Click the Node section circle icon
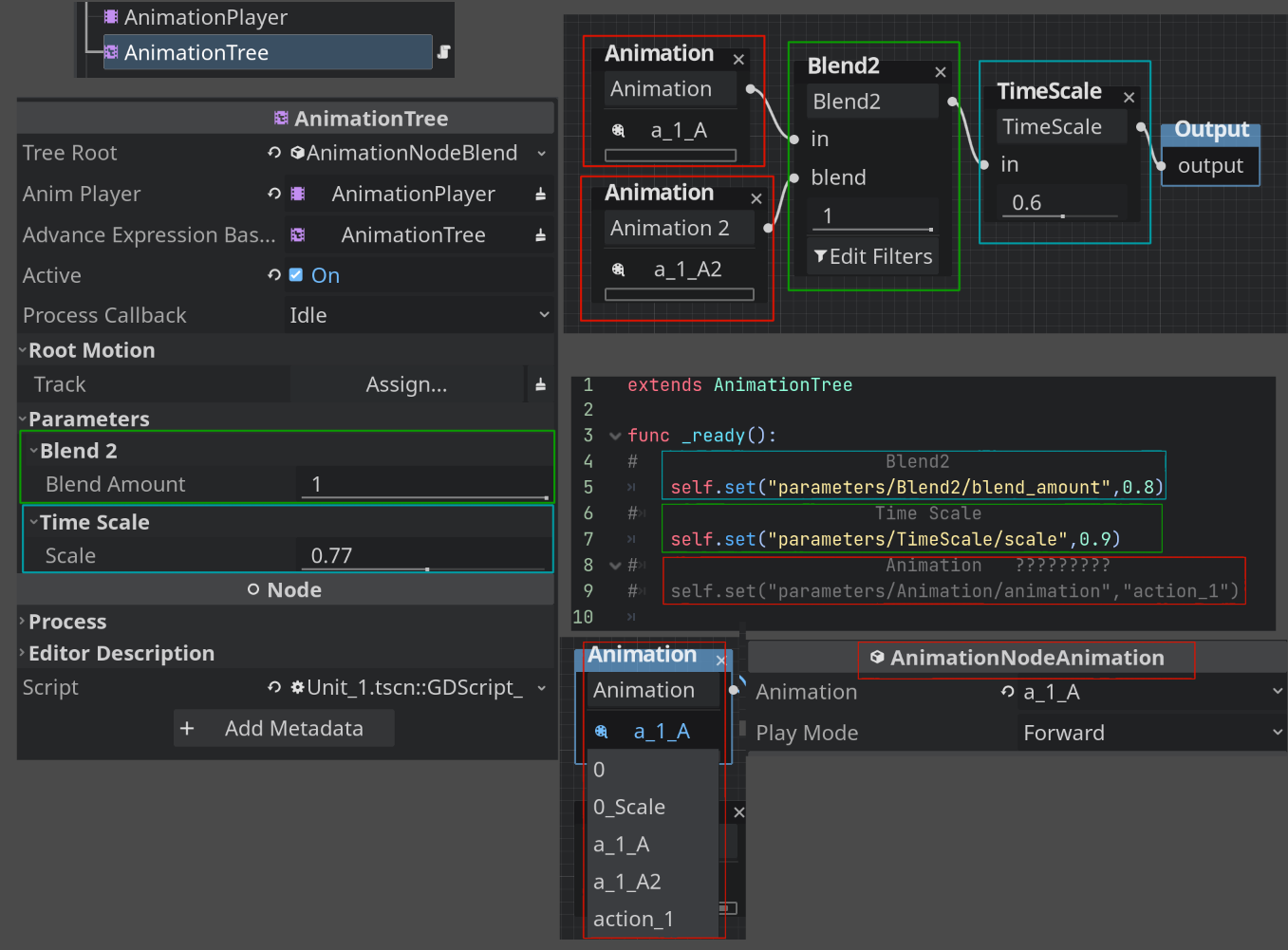Screen dimensions: 1288x950 (x=253, y=589)
